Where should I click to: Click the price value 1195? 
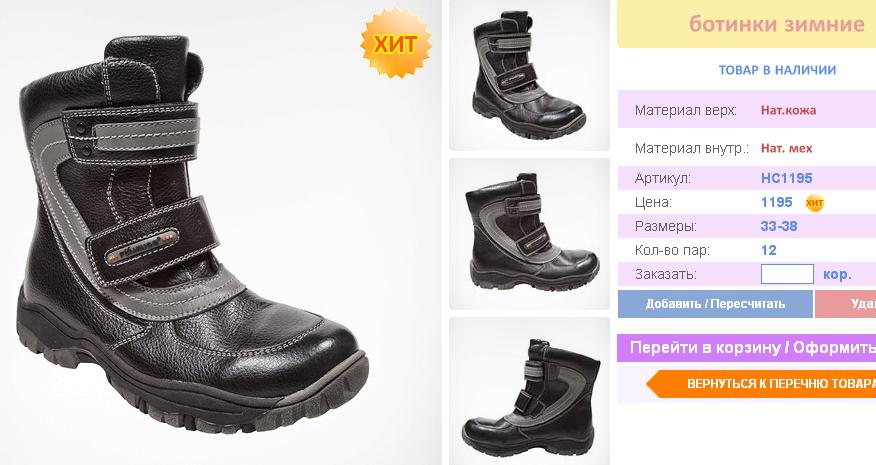point(777,202)
